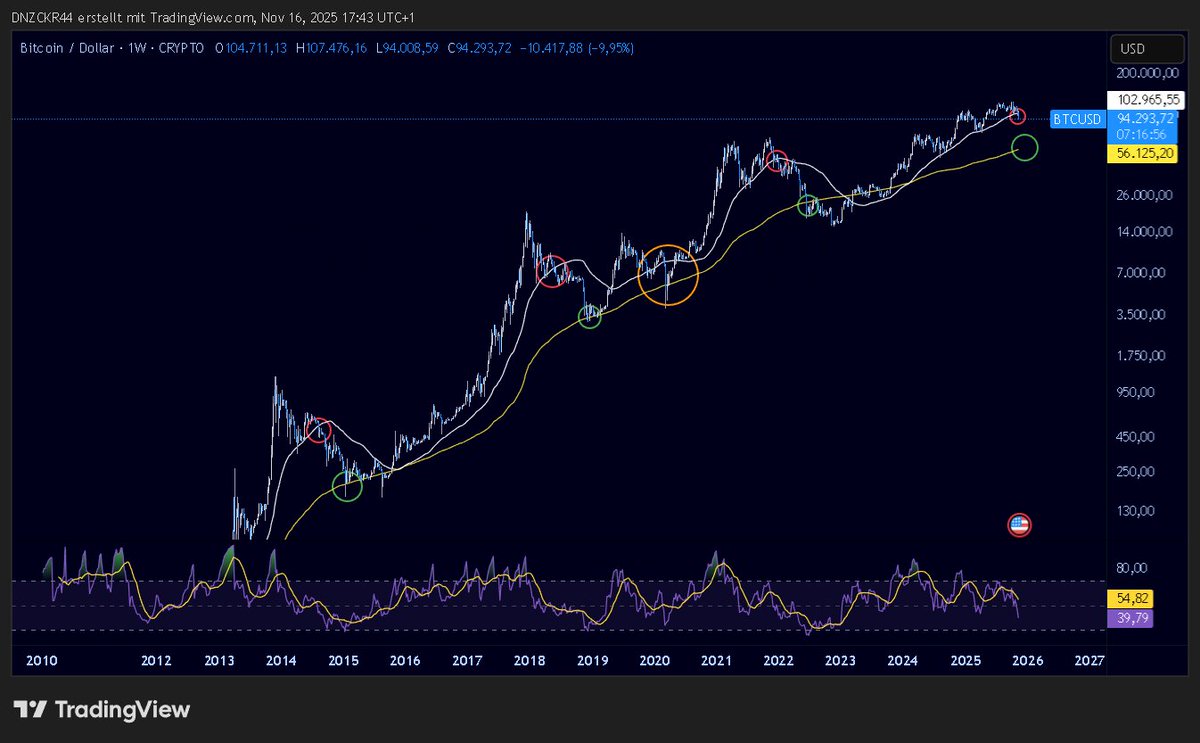Click the TradingView logo

101,710
